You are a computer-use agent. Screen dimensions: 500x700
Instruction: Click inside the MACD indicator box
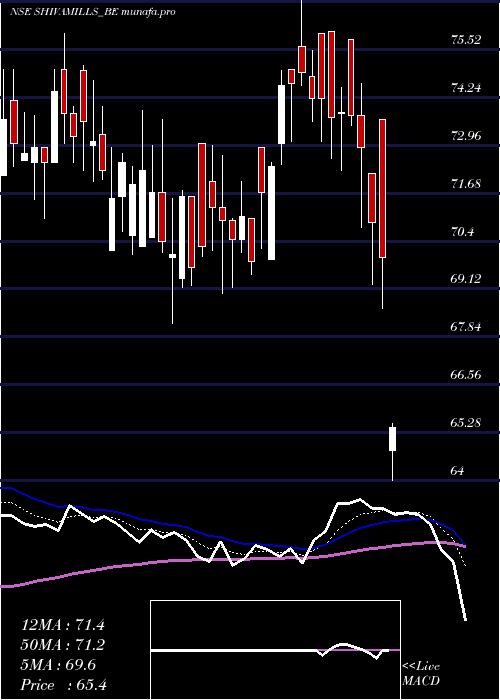pos(275,650)
